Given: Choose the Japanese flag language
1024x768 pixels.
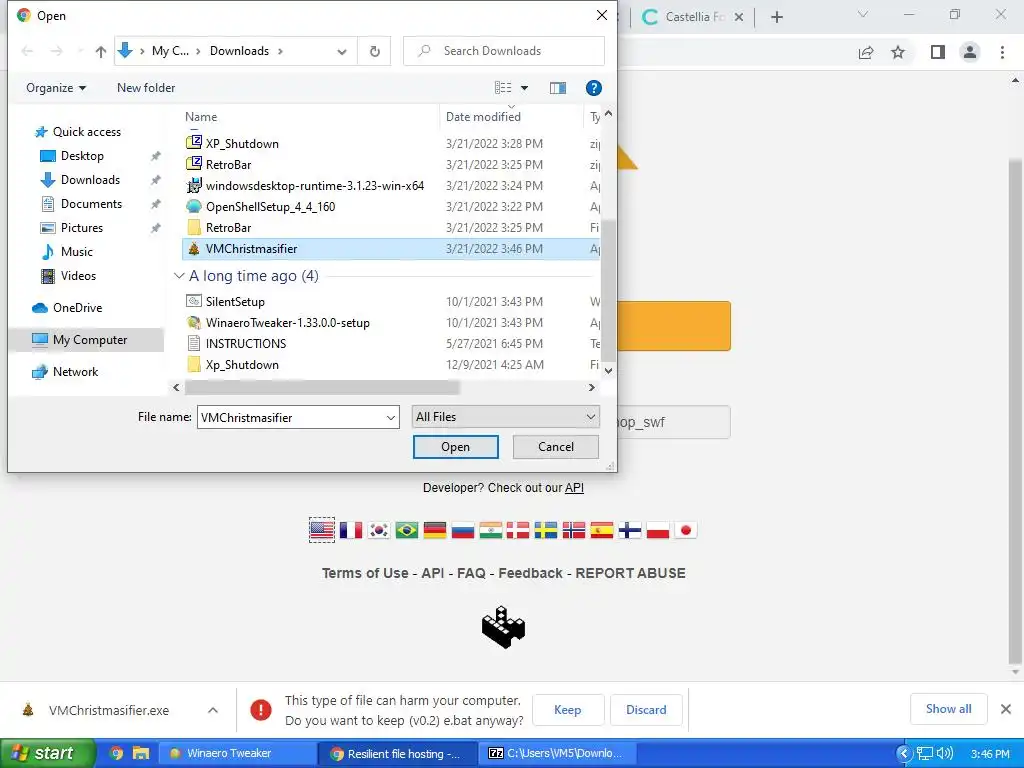Looking at the screenshot, I should [686, 530].
